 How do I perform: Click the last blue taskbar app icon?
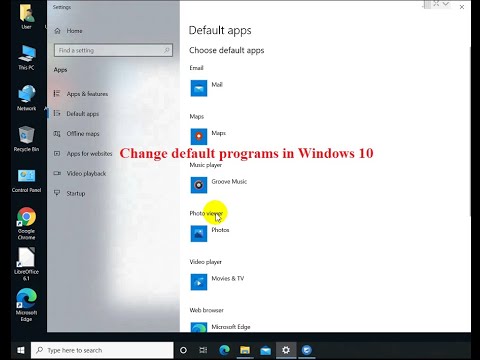pyautogui.click(x=307, y=350)
